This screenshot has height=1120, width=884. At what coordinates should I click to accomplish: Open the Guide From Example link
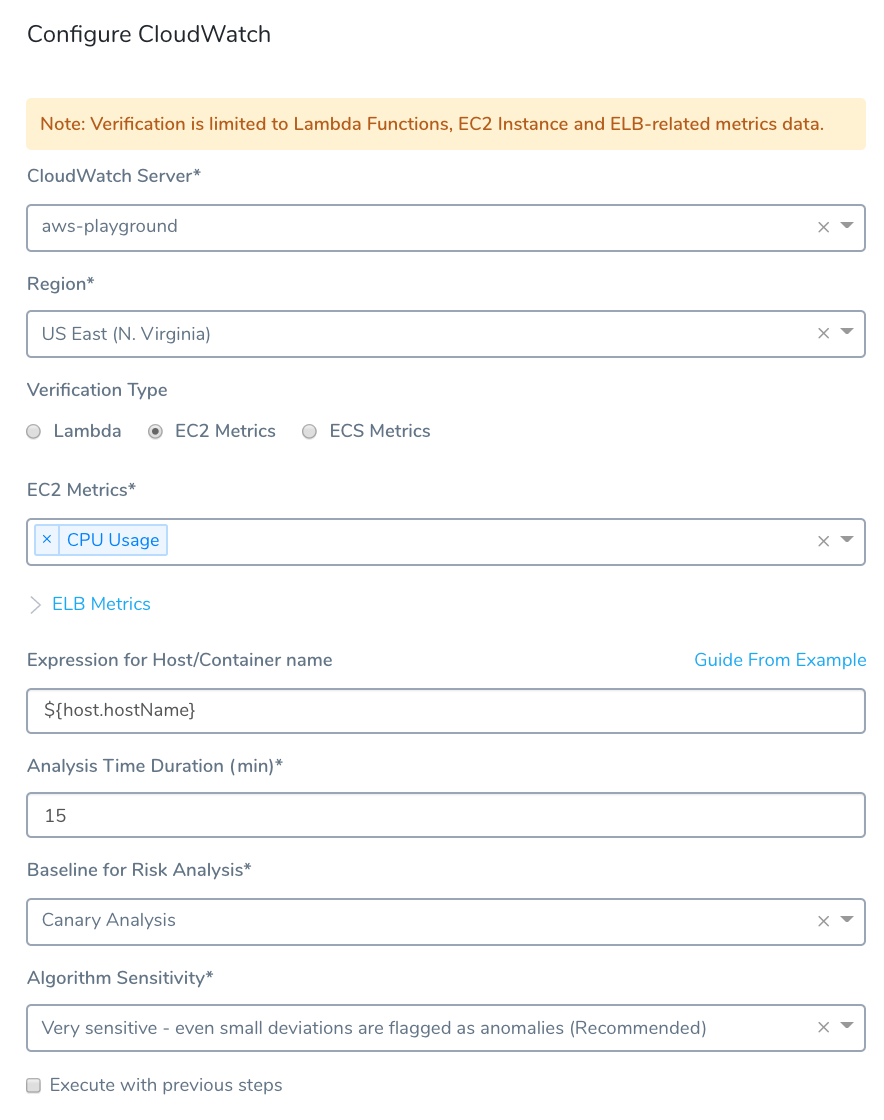click(780, 660)
